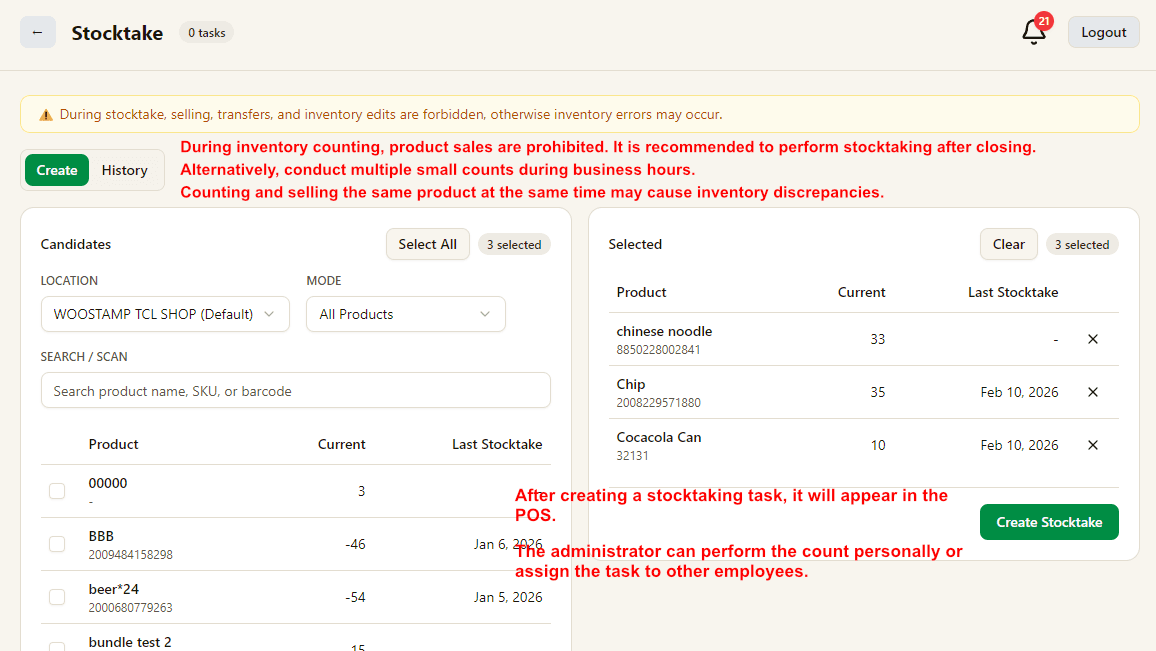The width and height of the screenshot is (1156, 651).
Task: Check the checkbox for product 00000
Action: tap(57, 490)
